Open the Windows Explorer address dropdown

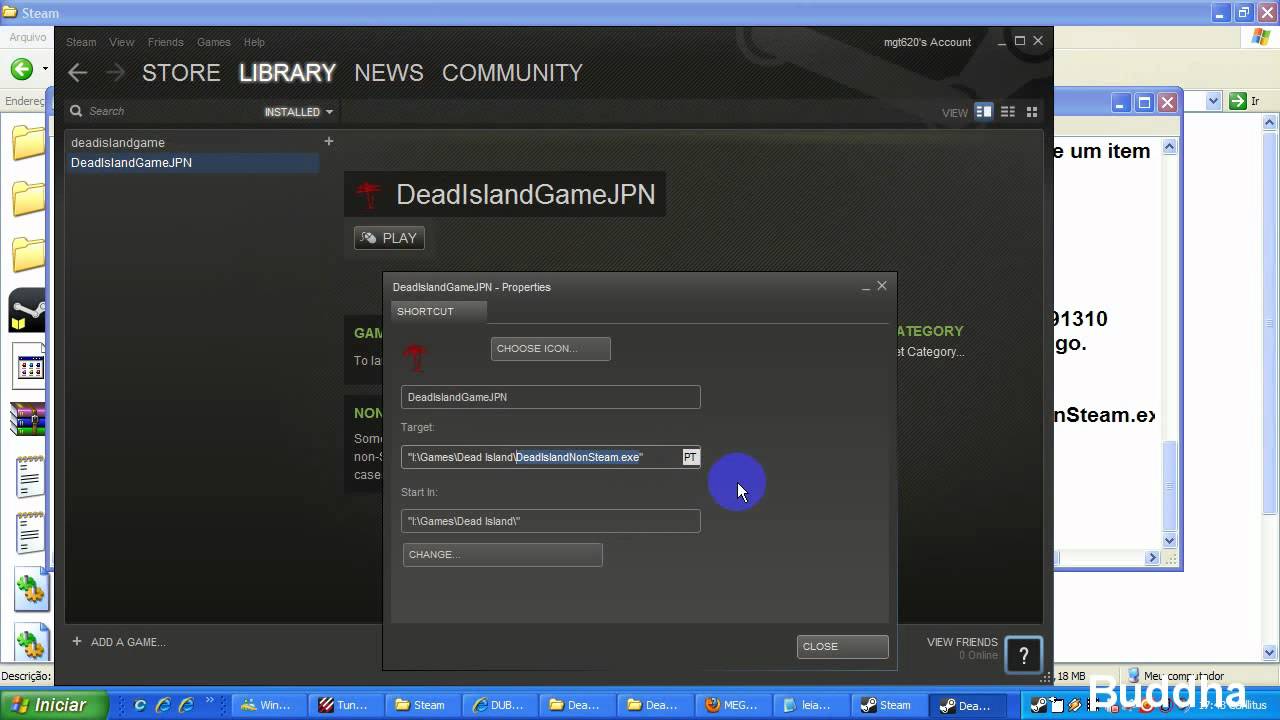pyautogui.click(x=1213, y=101)
